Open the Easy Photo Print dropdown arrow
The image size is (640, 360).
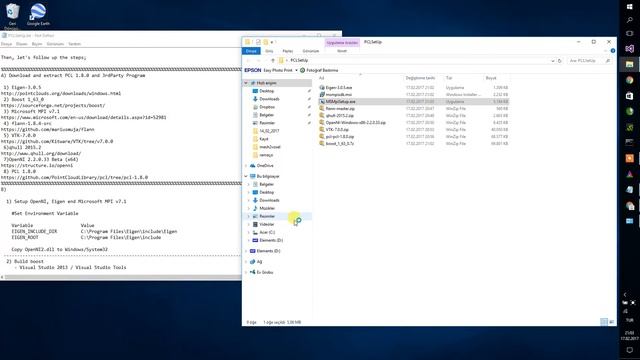296,70
